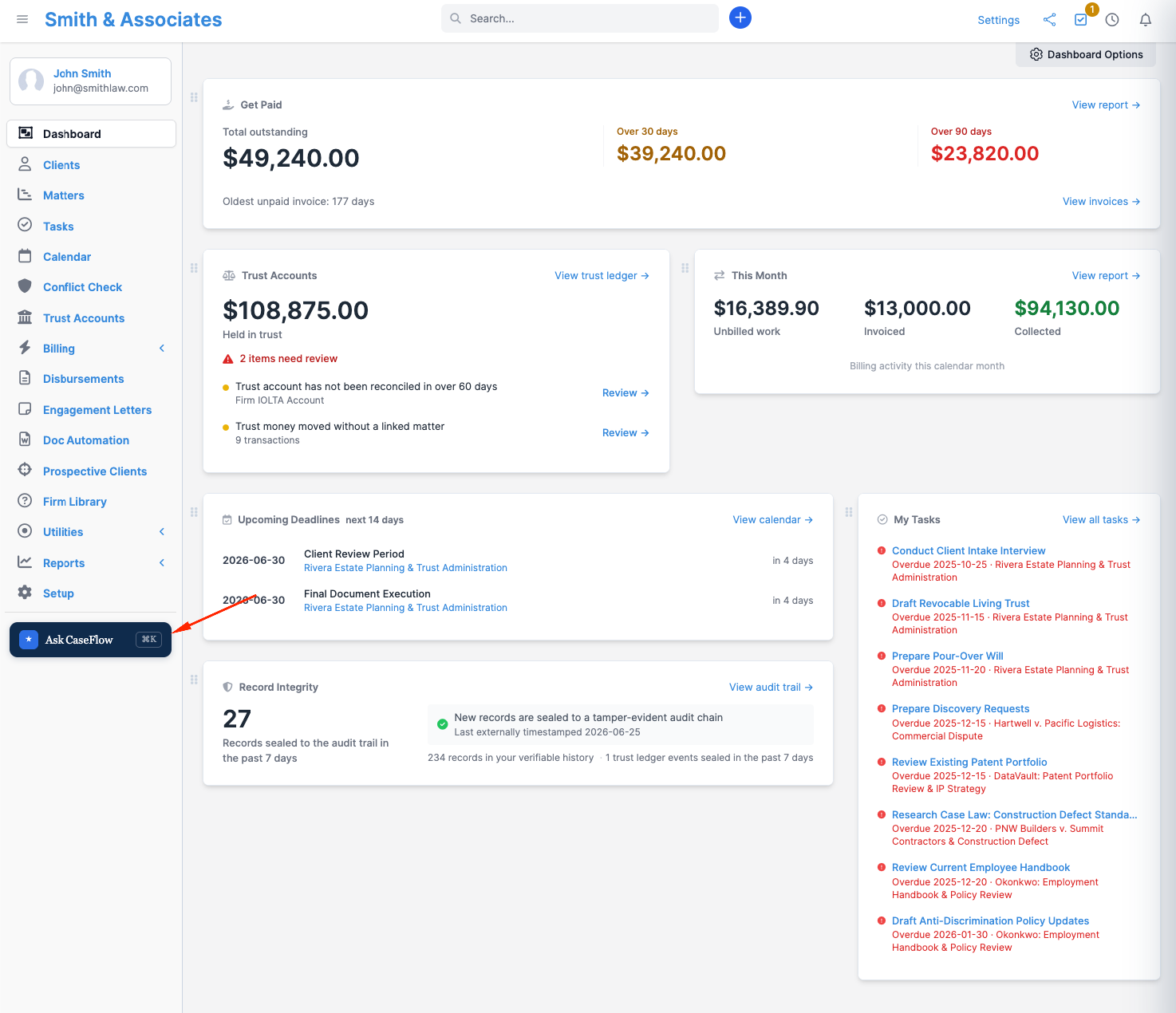Click the clock timer icon
1176x1013 pixels.
[1112, 20]
